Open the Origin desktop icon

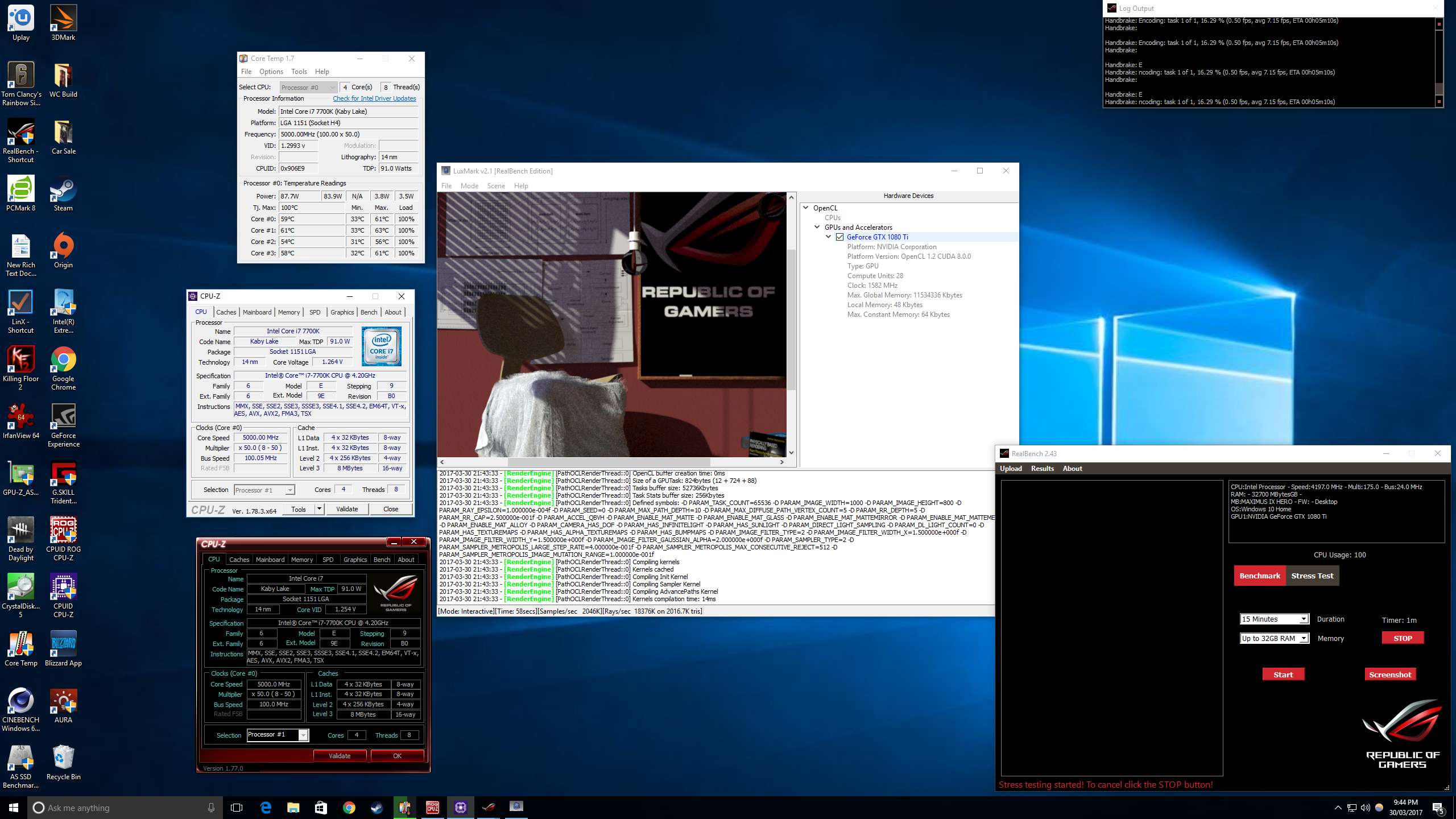tap(63, 250)
